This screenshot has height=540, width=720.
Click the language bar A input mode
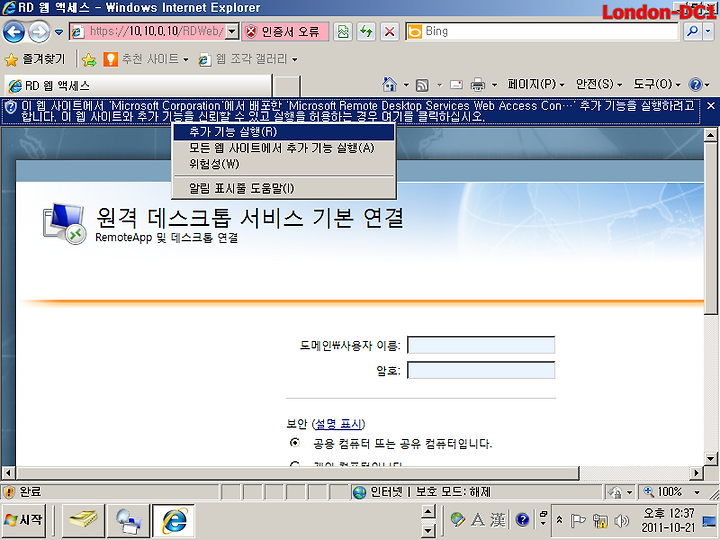pyautogui.click(x=478, y=520)
